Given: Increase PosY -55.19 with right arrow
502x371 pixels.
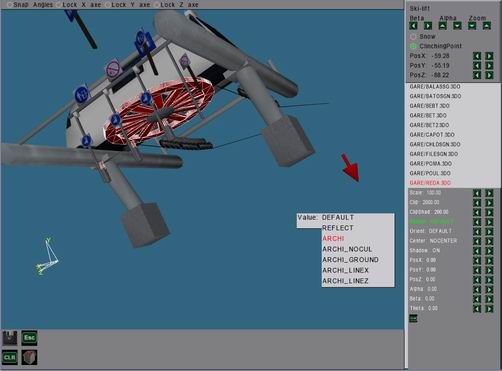Looking at the screenshot, I should pos(489,66).
